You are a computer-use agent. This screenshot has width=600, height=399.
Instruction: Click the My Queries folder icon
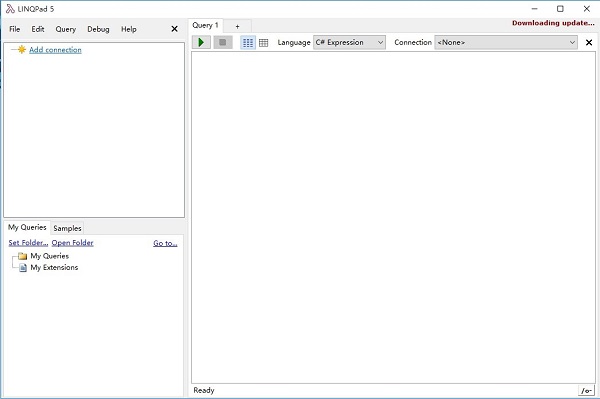pyautogui.click(x=23, y=256)
